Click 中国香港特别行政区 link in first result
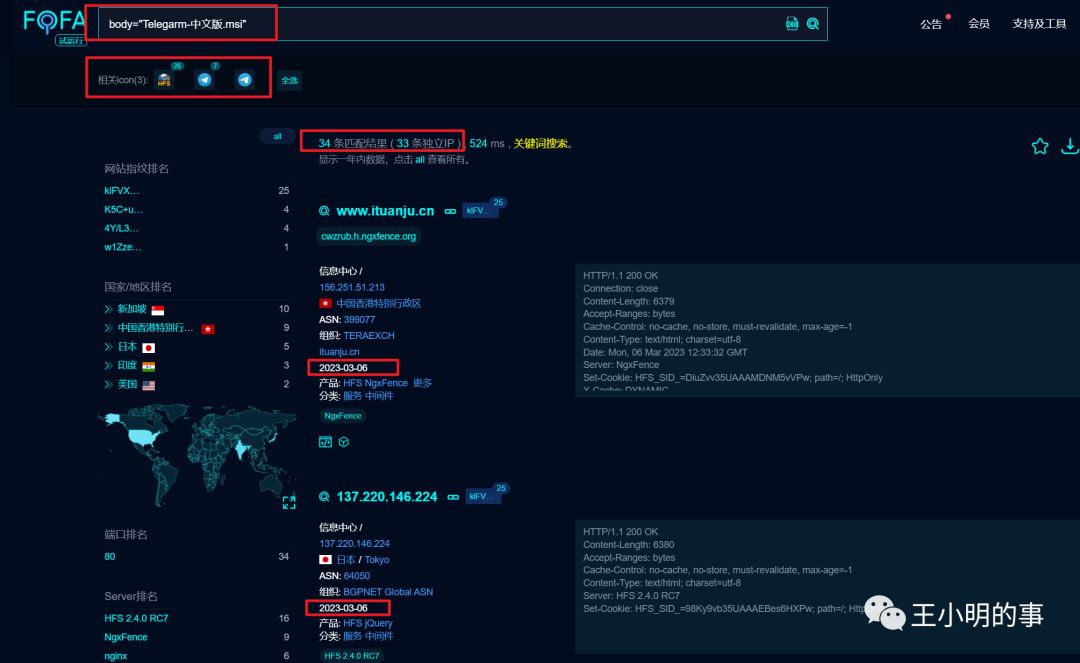 (378, 304)
